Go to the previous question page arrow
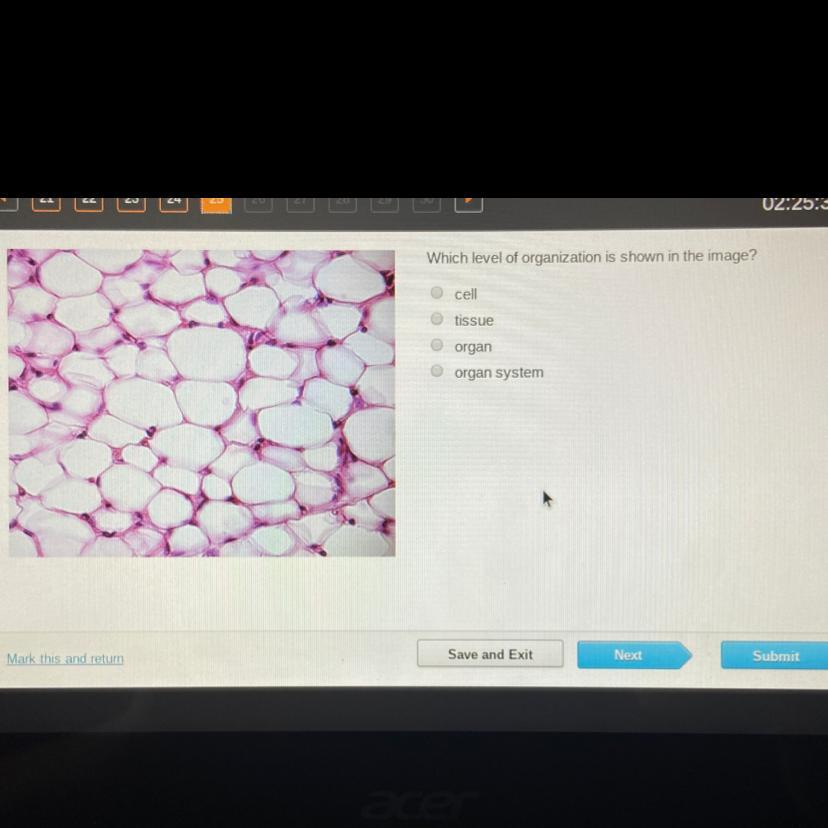Screen dimensions: 828x828 click(x=8, y=203)
